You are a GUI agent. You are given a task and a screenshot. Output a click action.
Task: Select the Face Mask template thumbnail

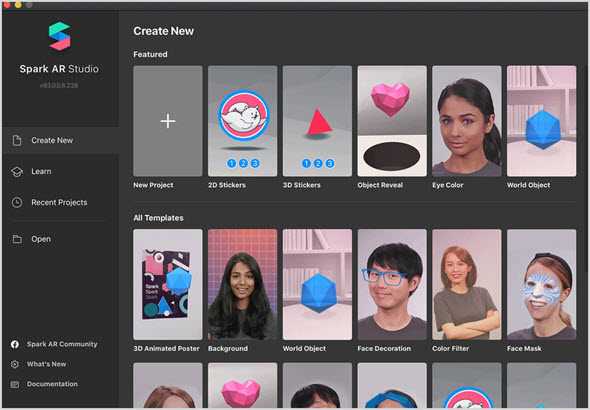coord(541,285)
